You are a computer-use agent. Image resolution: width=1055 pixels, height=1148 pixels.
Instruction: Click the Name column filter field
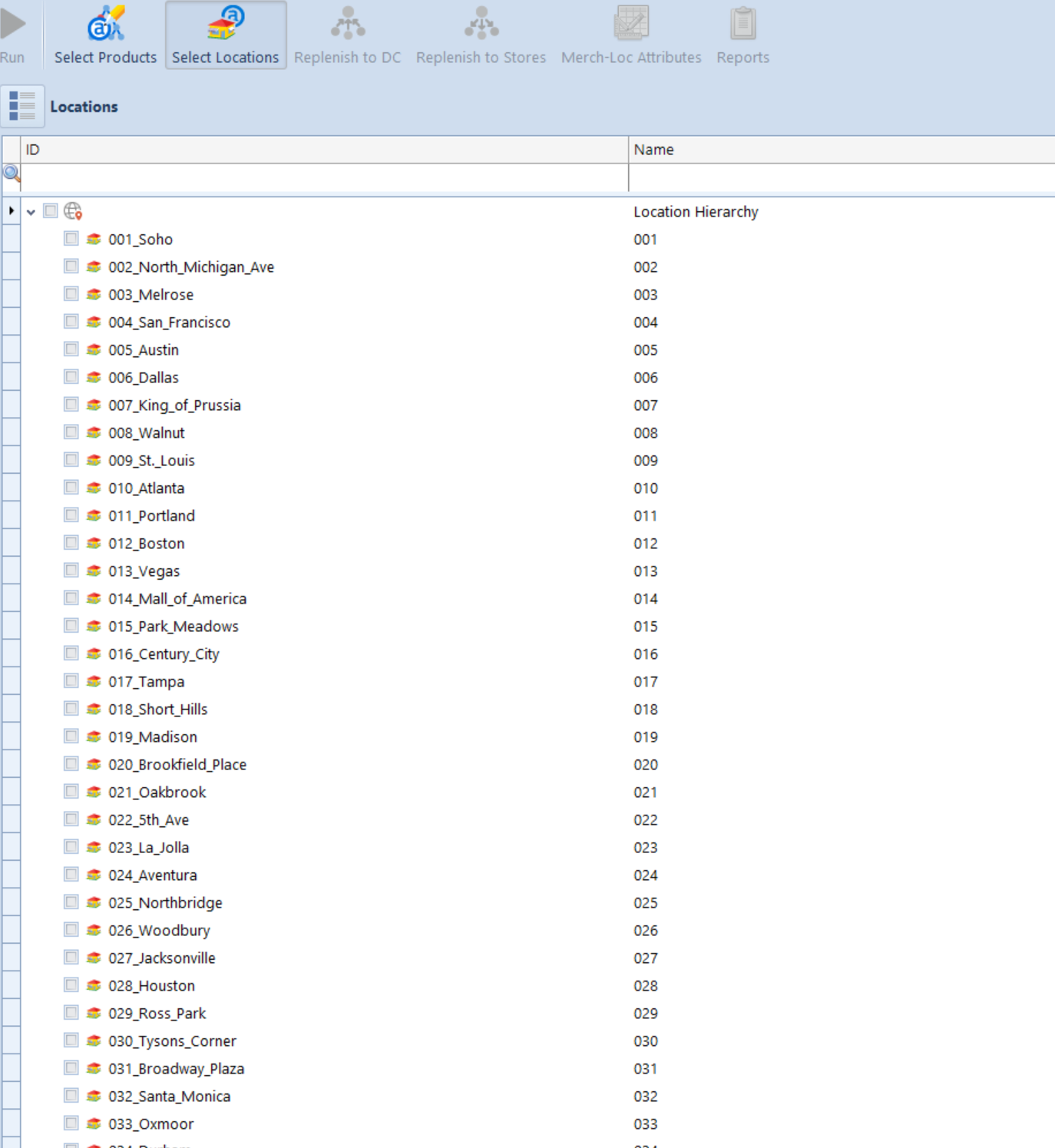point(841,177)
